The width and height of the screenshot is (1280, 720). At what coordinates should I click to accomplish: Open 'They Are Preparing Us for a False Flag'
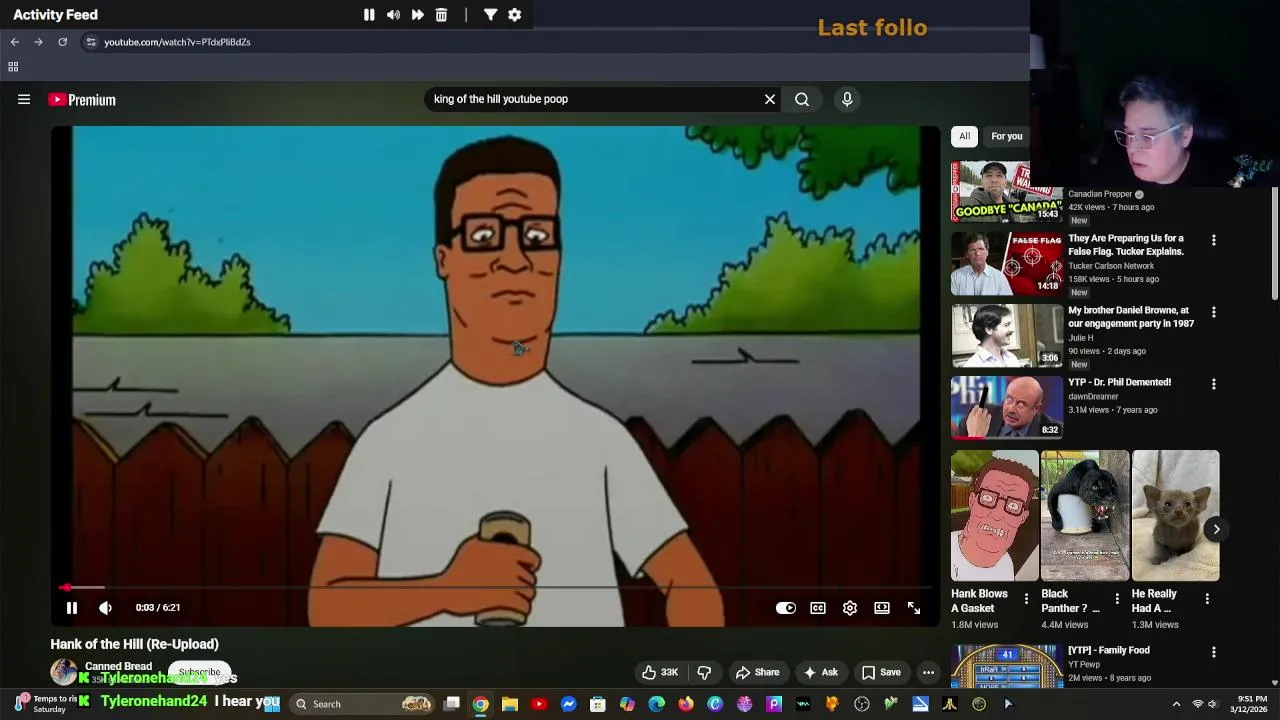1126,245
